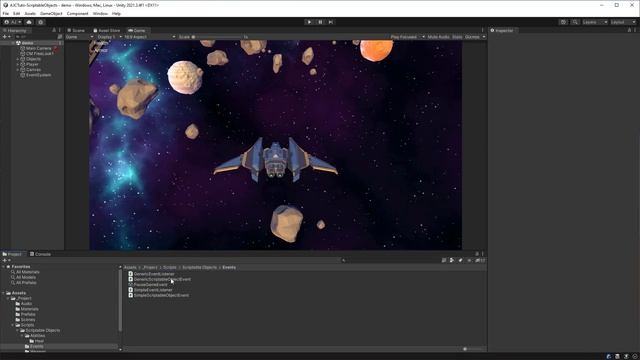640x360 pixels.
Task: Select CM FreeLook1 in Hierarchy
Action: tap(39, 53)
